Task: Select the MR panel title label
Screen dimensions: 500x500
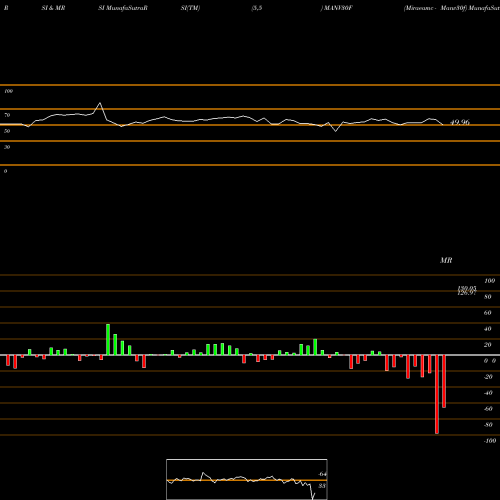Action: [x=446, y=260]
